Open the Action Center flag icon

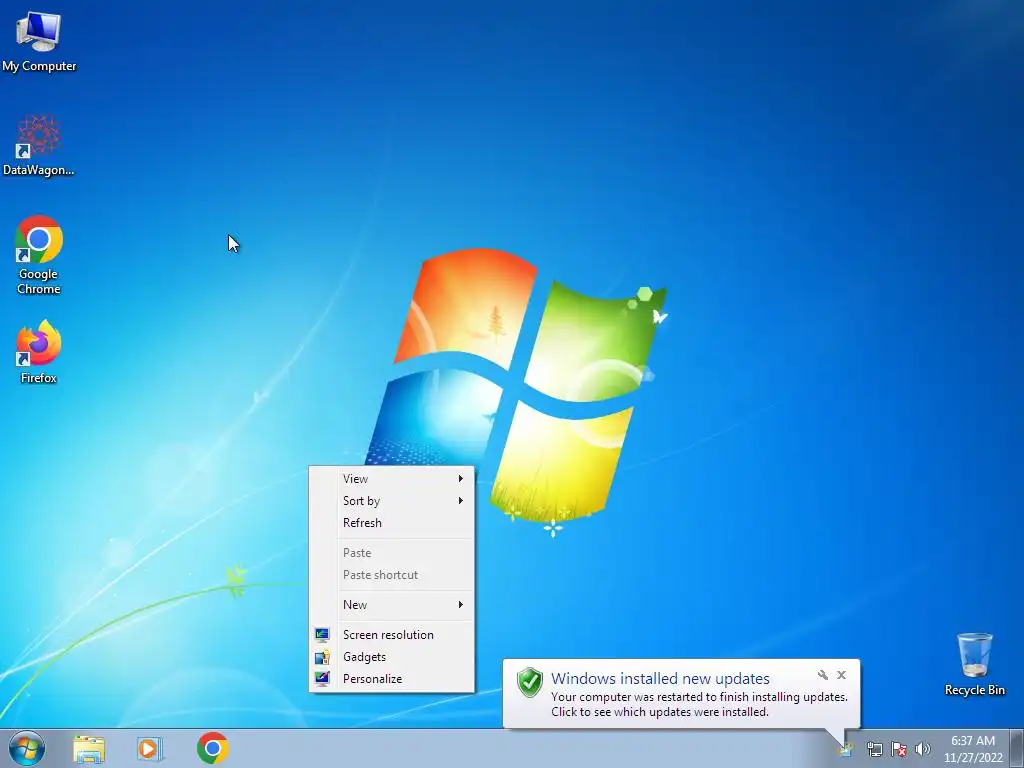899,749
